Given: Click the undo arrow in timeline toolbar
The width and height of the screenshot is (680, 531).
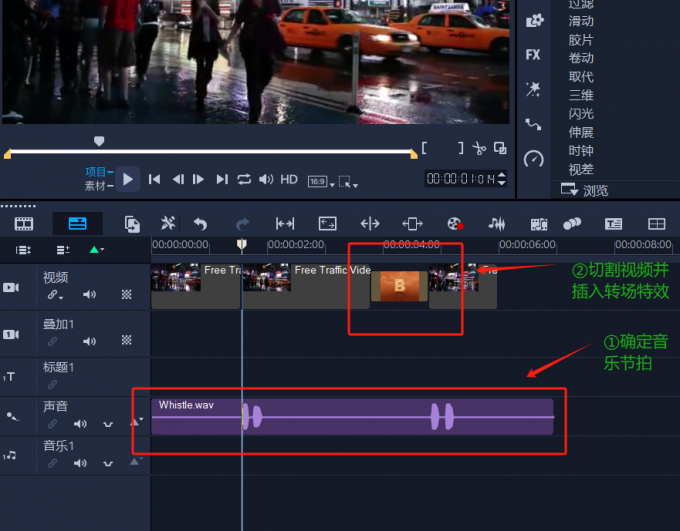Looking at the screenshot, I should [x=200, y=223].
